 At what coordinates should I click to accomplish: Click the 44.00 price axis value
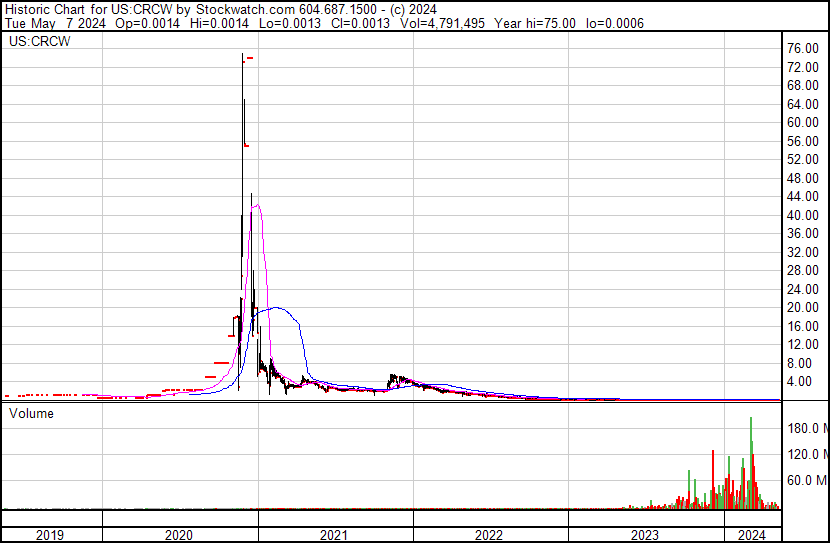[803, 197]
